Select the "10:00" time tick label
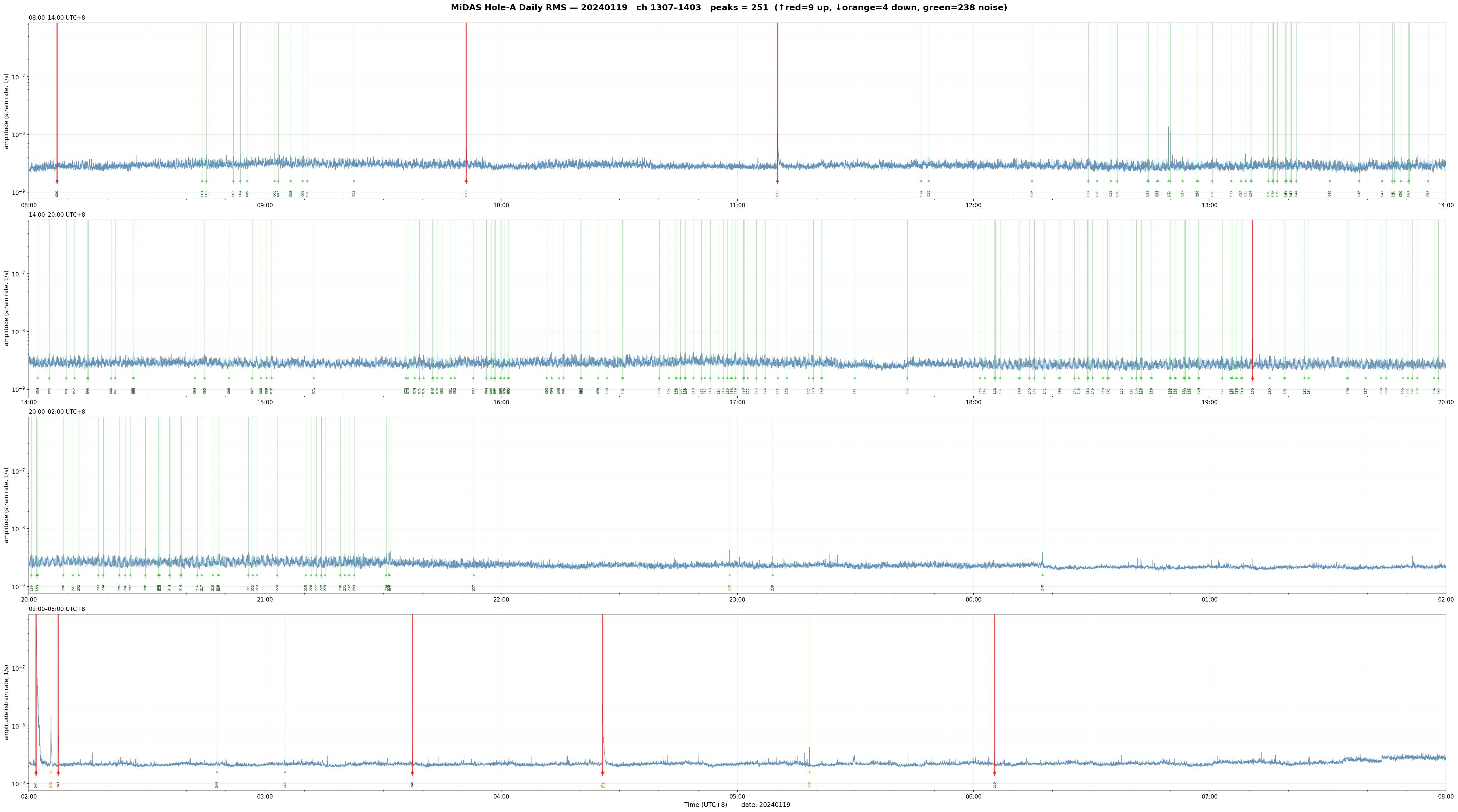This screenshot has width=1458, height=812. point(501,205)
